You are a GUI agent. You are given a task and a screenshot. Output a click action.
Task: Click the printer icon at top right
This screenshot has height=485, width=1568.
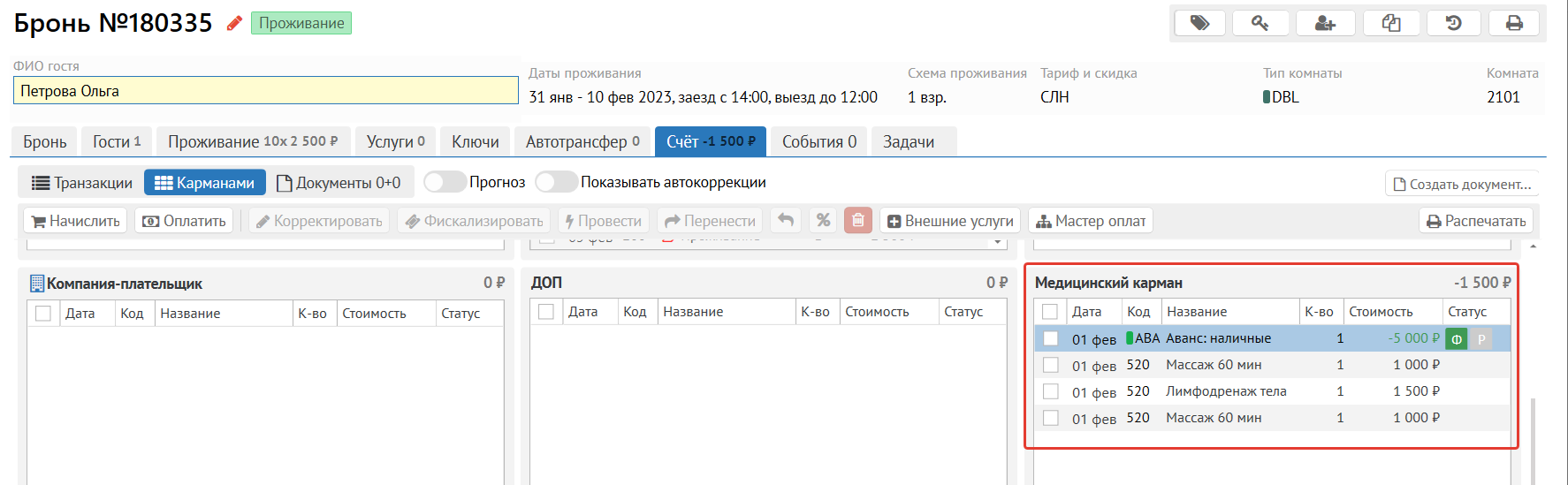pos(1514,23)
